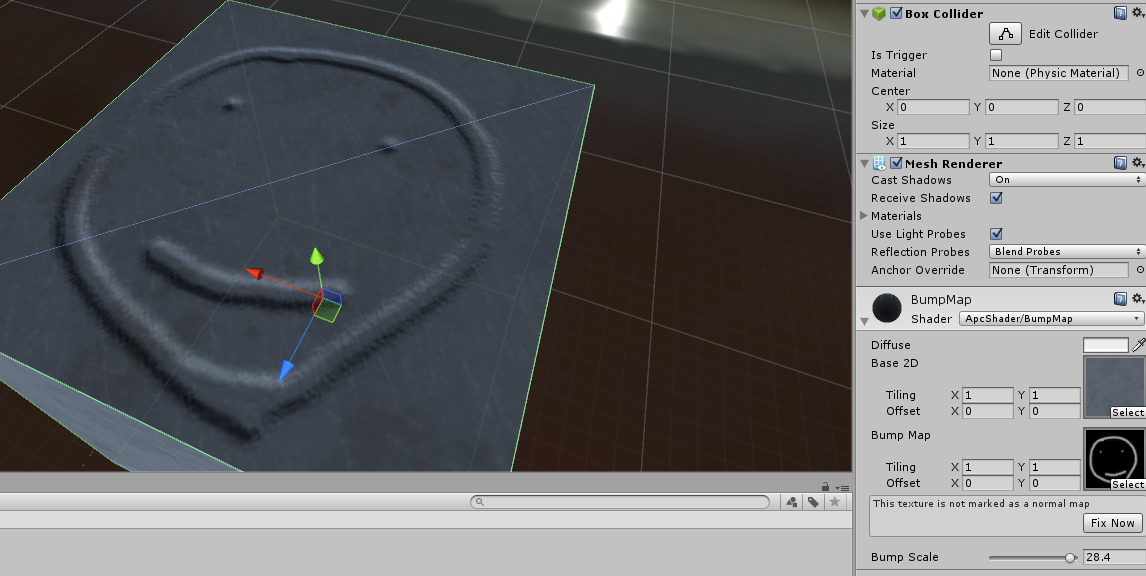Click Select on Base 2D texture
The height and width of the screenshot is (576, 1146).
click(x=1128, y=413)
